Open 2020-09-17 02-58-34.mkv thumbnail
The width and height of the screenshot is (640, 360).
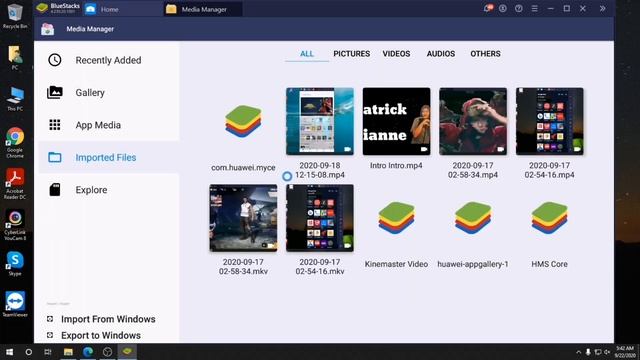(x=243, y=218)
